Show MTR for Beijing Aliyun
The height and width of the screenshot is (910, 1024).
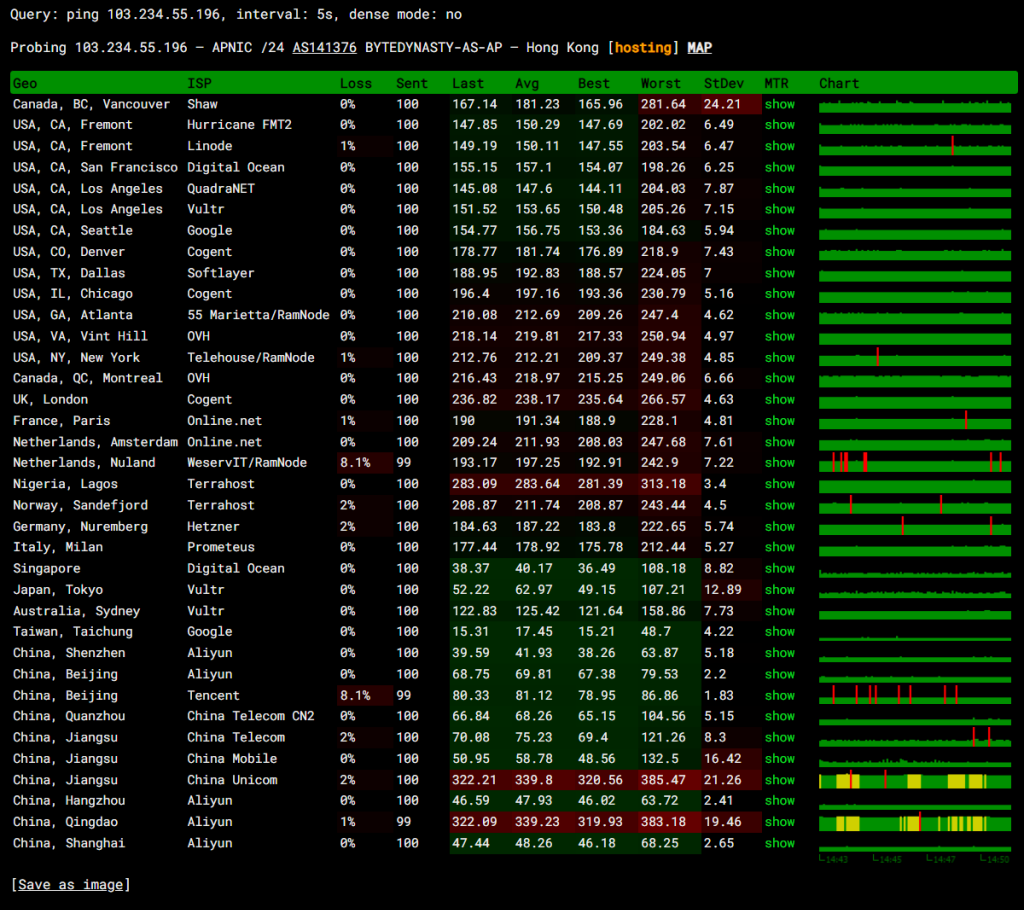pyautogui.click(x=780, y=674)
